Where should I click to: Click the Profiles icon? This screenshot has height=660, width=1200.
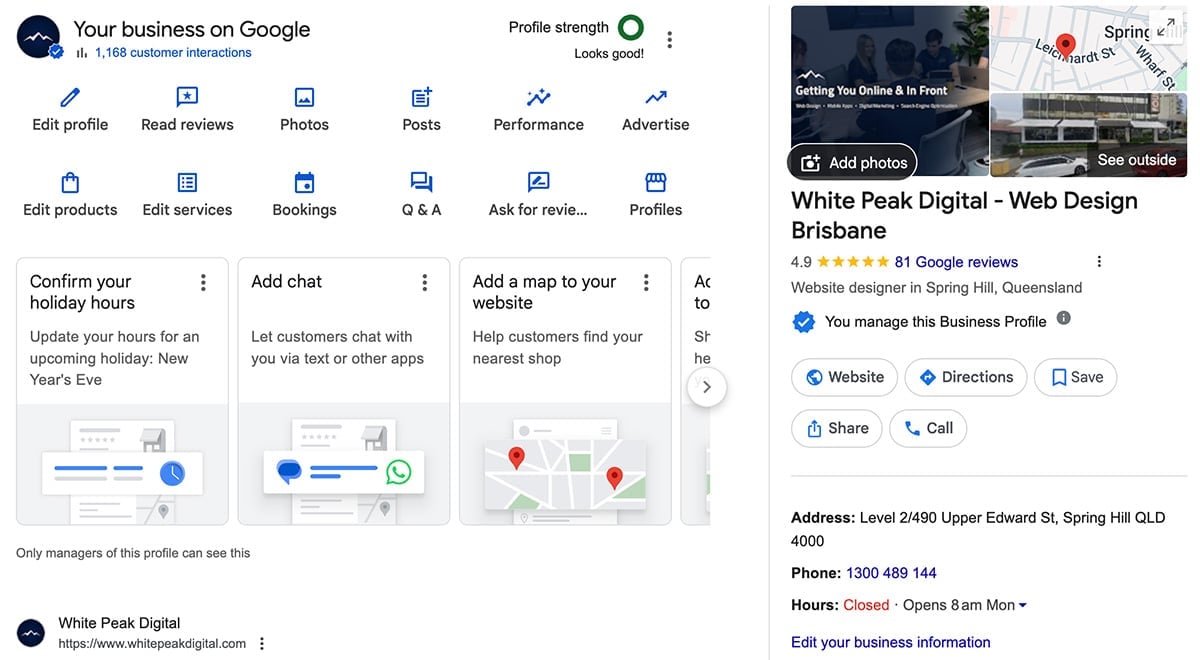[655, 183]
